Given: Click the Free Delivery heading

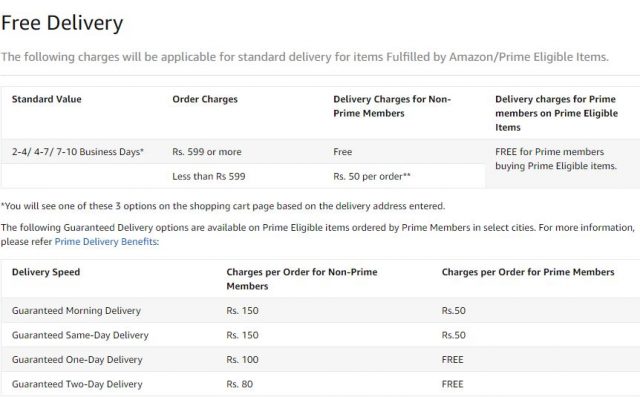Looking at the screenshot, I should click(x=62, y=23).
